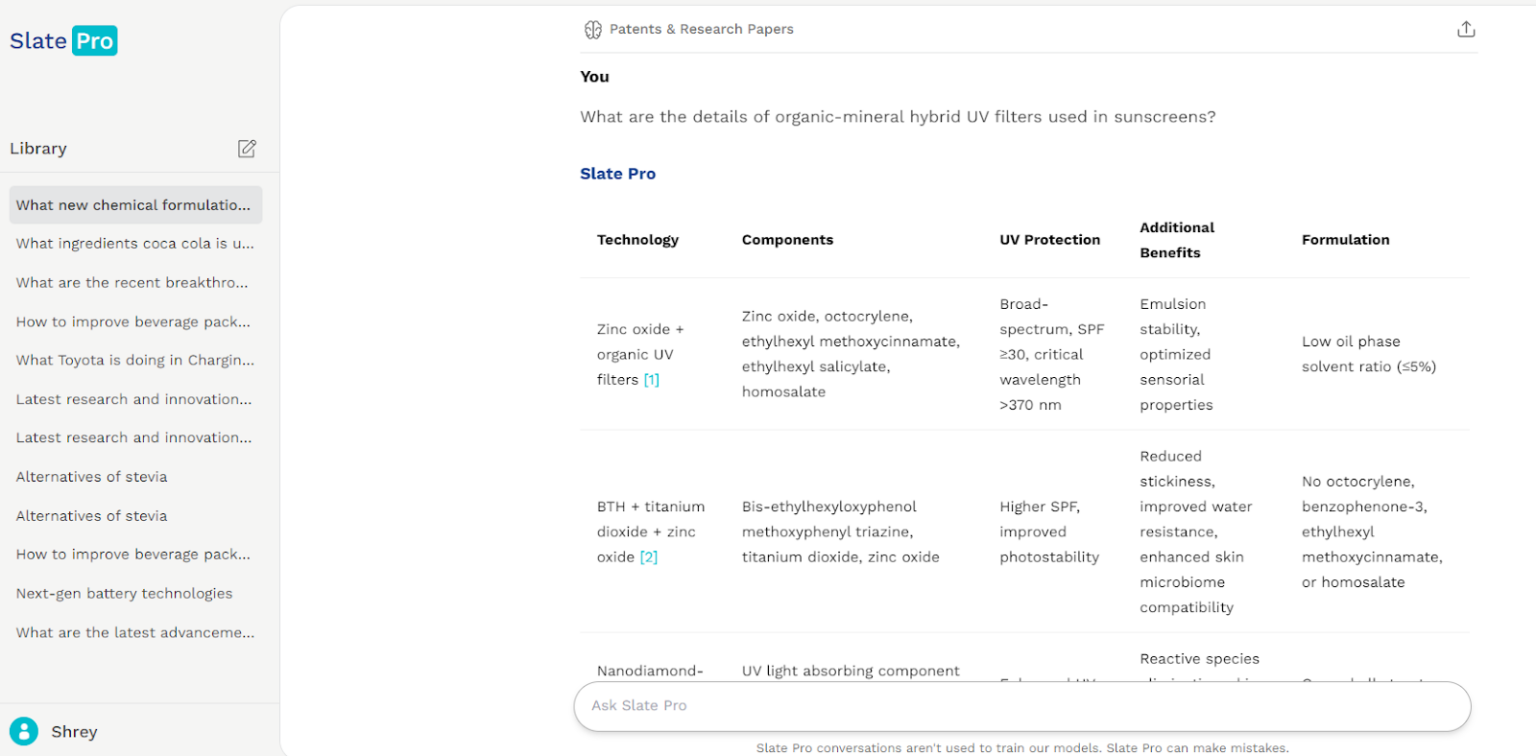
Task: Click the share/export icon at top right
Action: (x=1466, y=29)
